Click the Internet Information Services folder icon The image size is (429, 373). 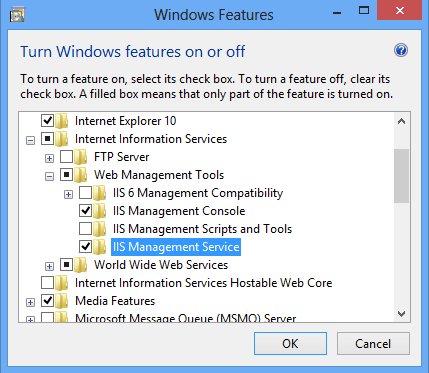point(62,139)
